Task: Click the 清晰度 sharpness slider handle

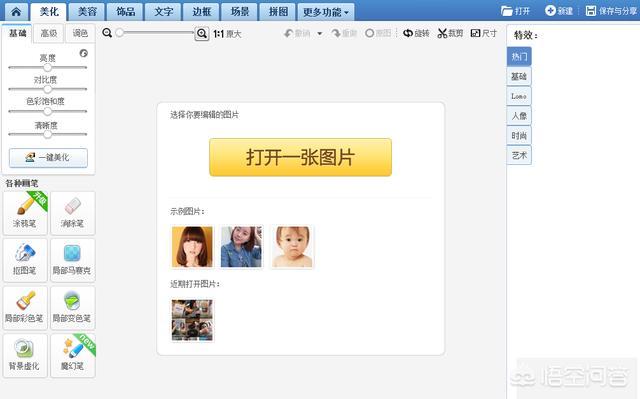Action: (x=48, y=134)
